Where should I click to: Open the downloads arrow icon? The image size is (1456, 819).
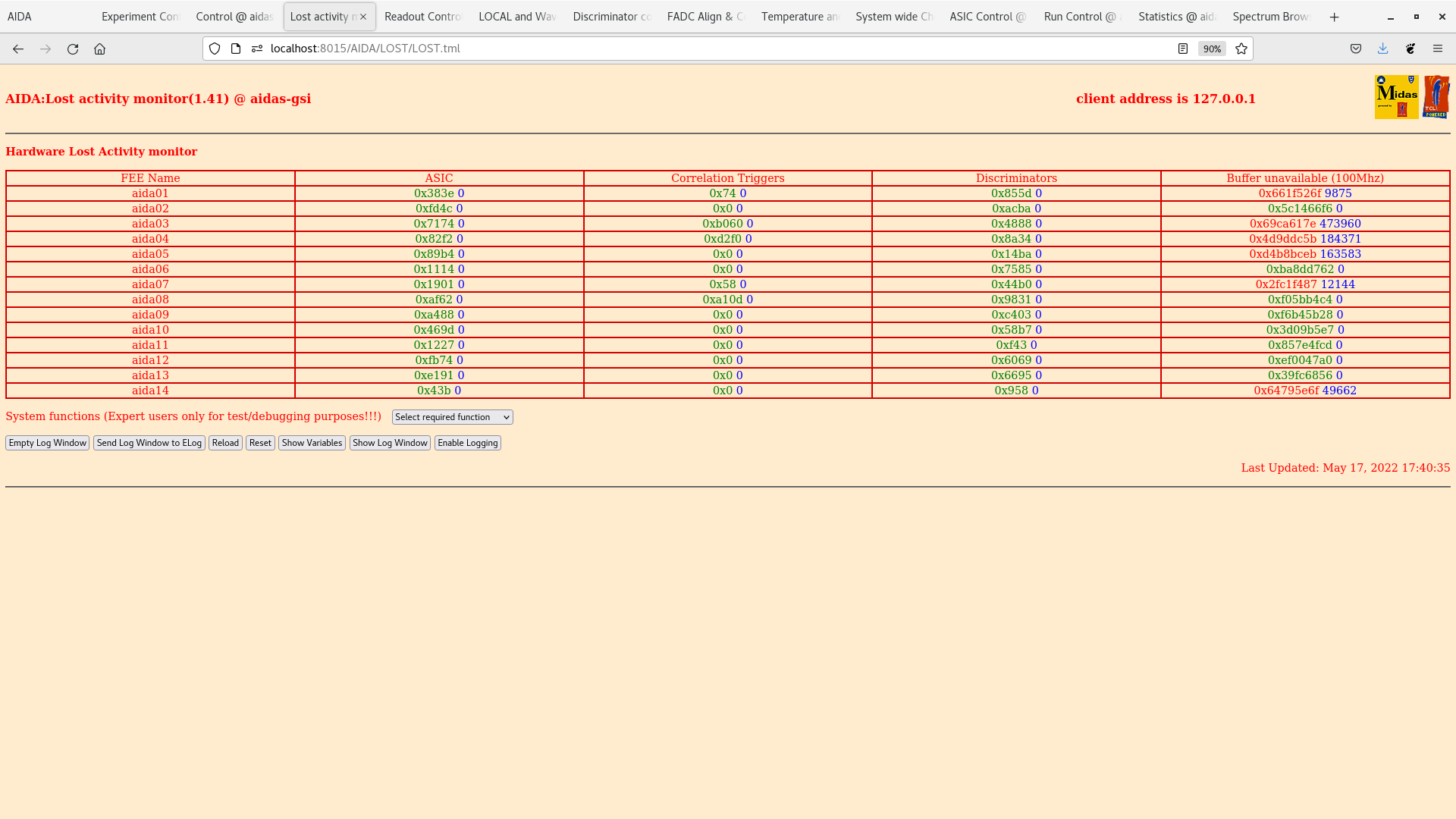(1383, 49)
